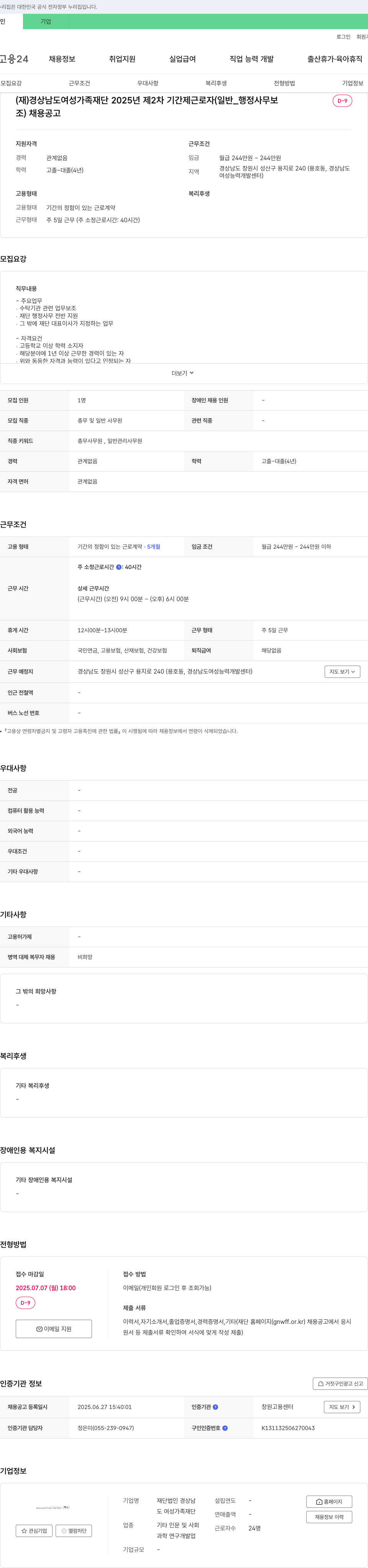Click the info icon beside 인증기관
The height and width of the screenshot is (1568, 368).
(x=216, y=1407)
